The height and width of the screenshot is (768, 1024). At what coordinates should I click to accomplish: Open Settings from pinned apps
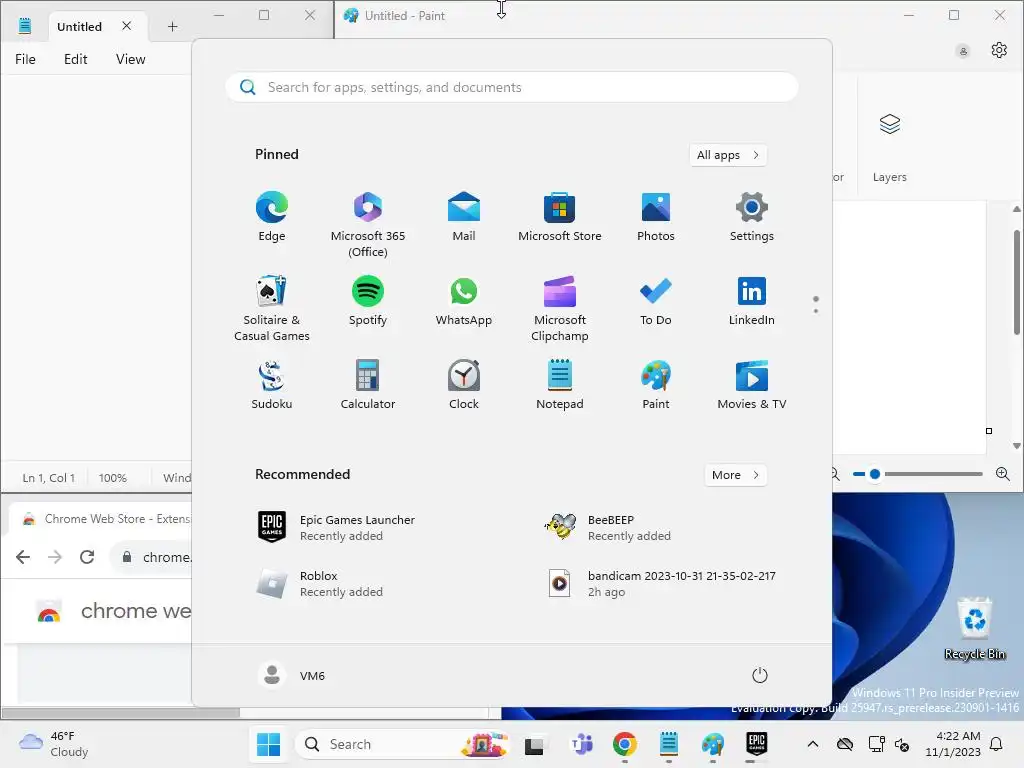tap(752, 217)
